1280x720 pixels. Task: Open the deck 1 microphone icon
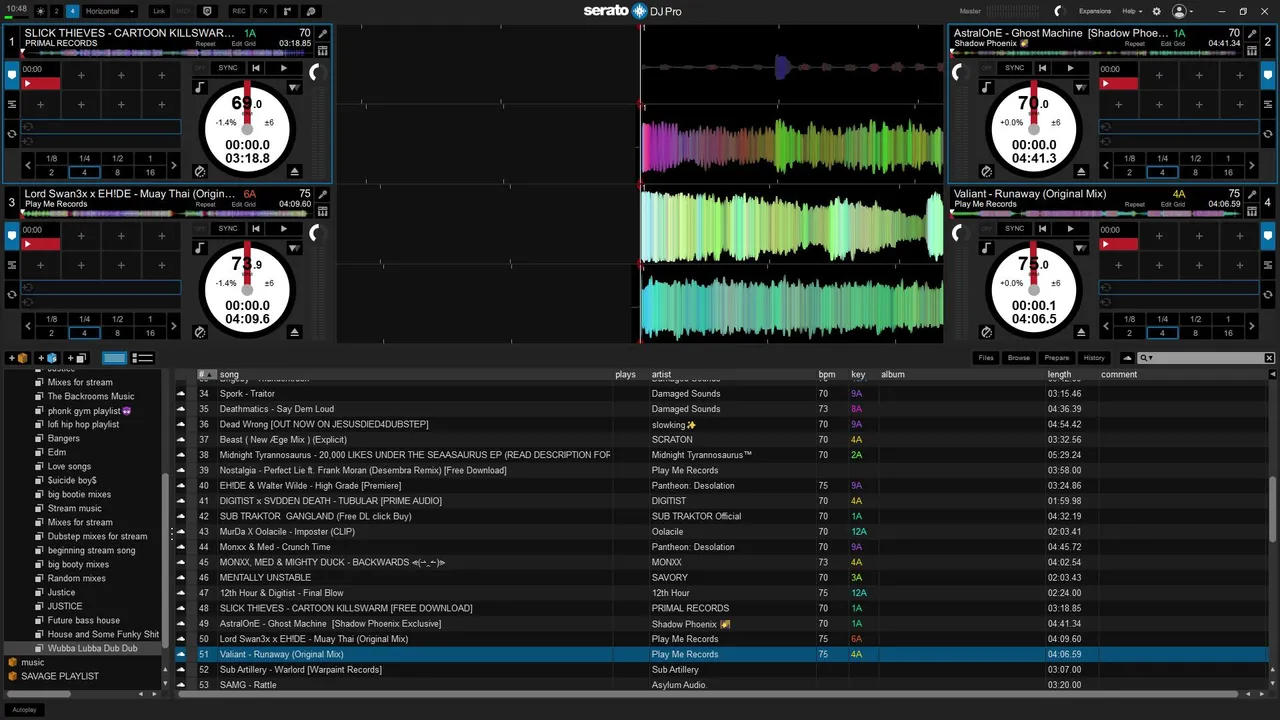(x=322, y=33)
